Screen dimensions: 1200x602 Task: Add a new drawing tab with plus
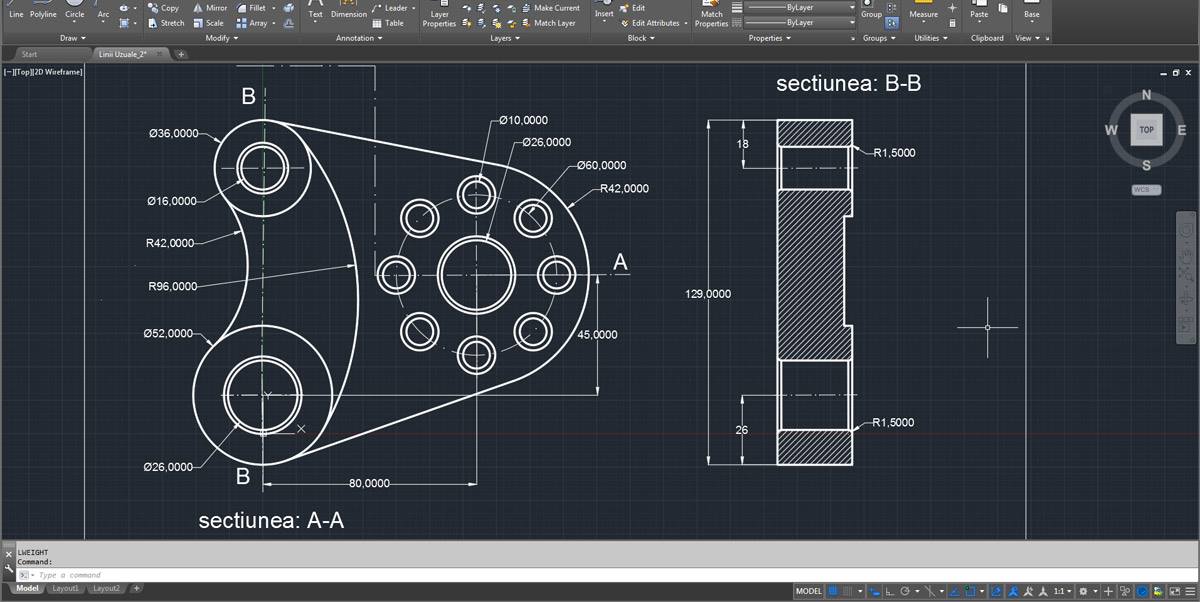point(181,54)
